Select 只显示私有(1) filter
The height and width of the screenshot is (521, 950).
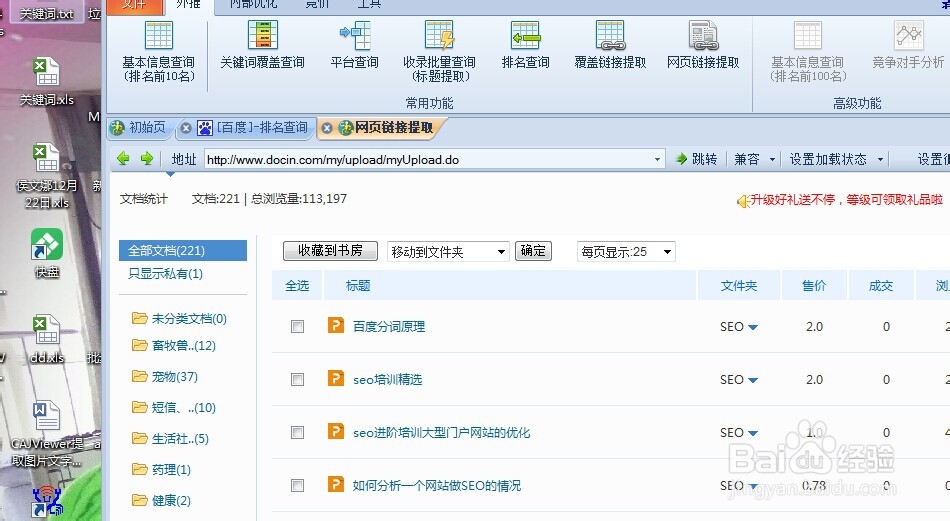tap(165, 274)
